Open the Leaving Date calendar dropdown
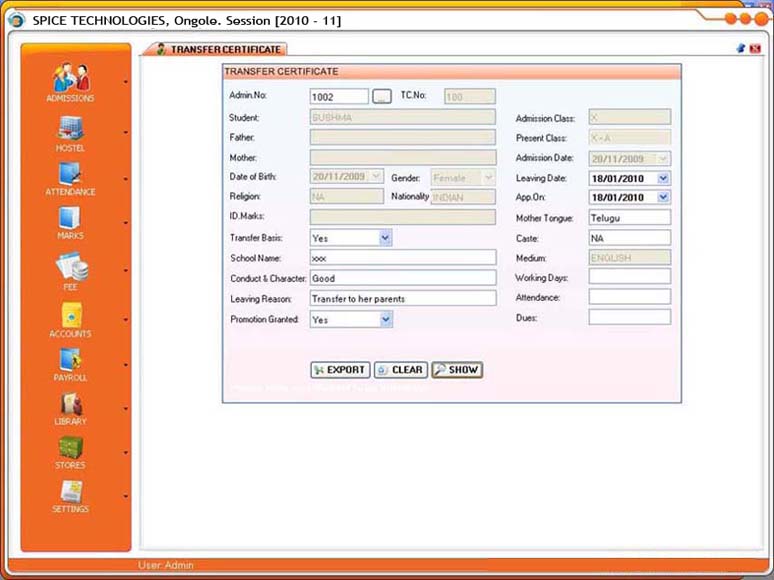774x580 pixels. [663, 178]
